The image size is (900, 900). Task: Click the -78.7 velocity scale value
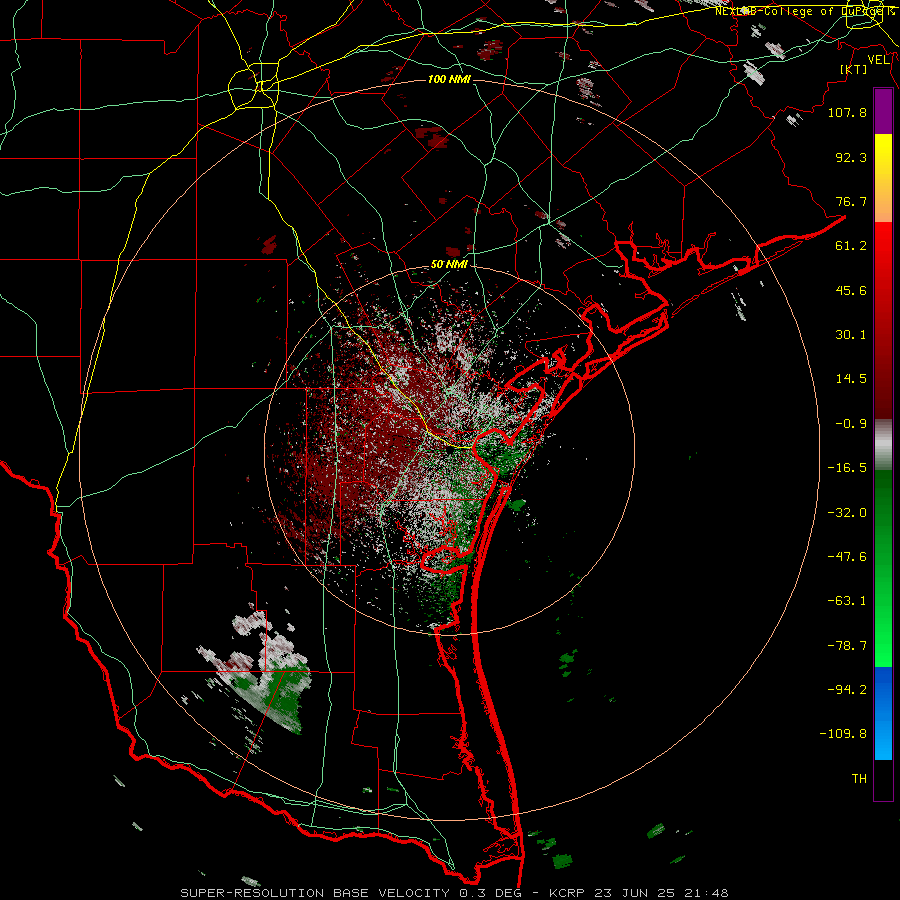pos(847,646)
